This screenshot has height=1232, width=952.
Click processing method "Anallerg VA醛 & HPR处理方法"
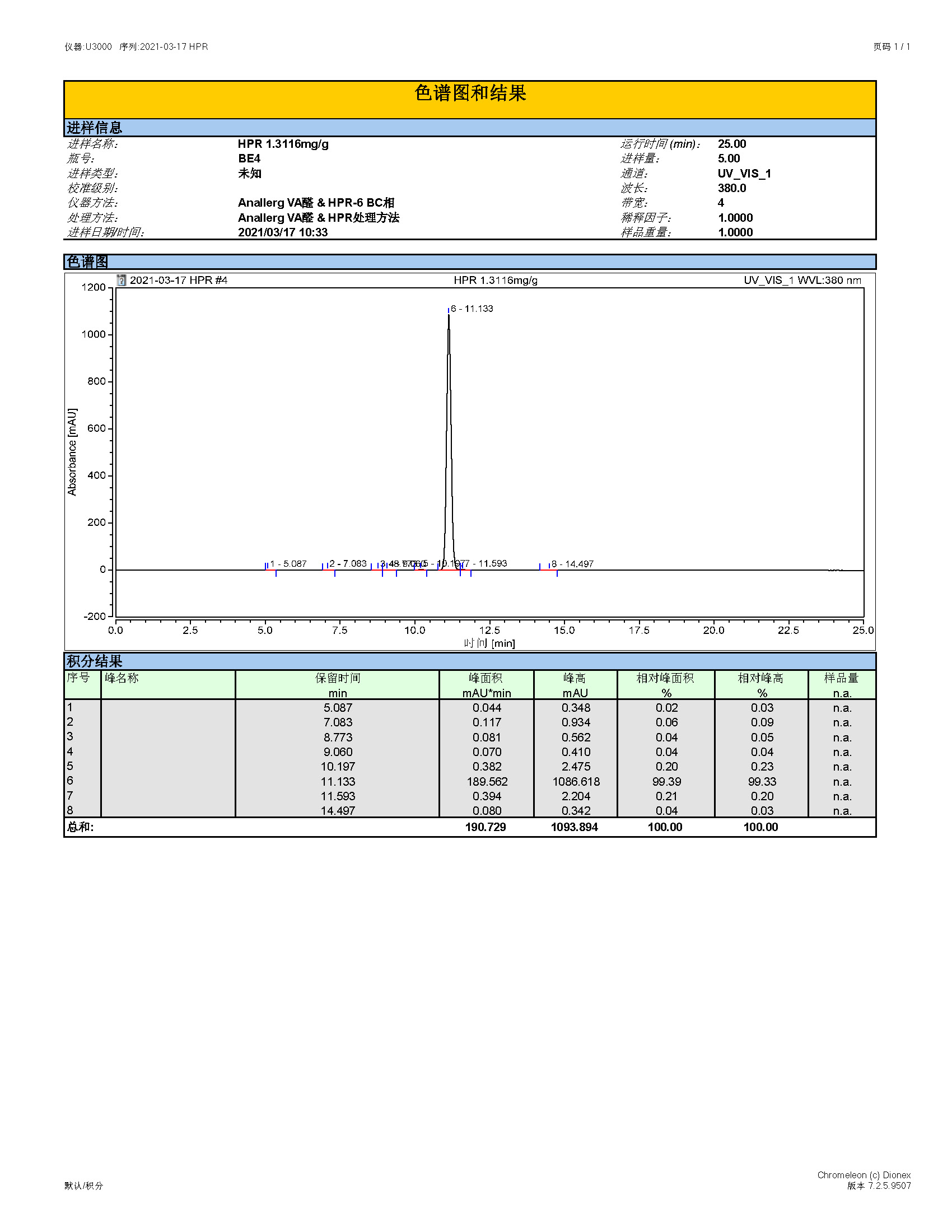click(x=319, y=218)
